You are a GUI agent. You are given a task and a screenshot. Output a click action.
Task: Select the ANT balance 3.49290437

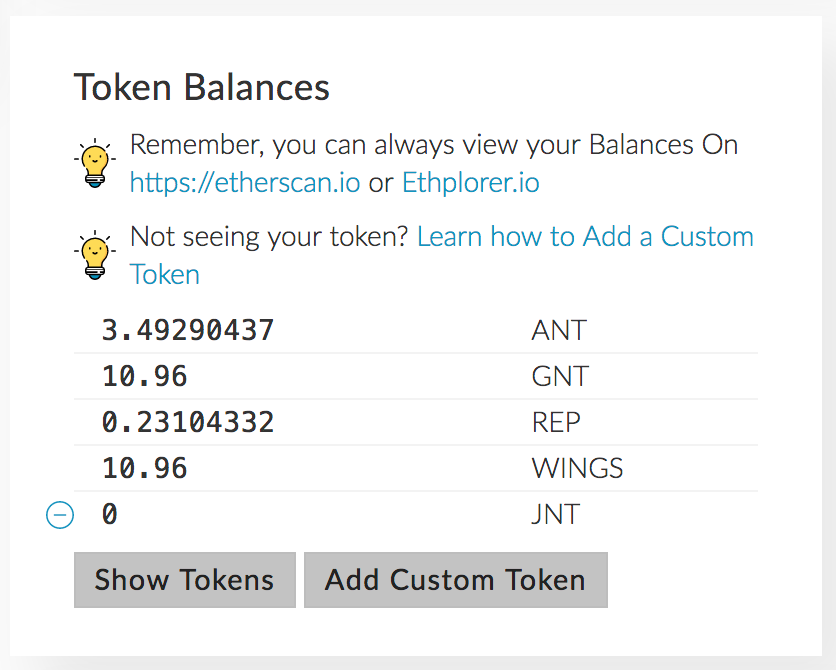coord(188,330)
